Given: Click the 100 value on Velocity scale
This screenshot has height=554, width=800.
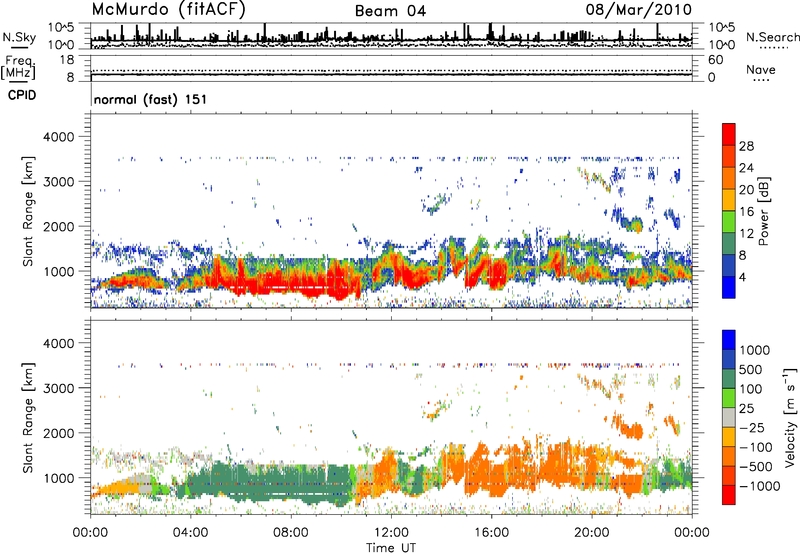Looking at the screenshot, I should (751, 389).
